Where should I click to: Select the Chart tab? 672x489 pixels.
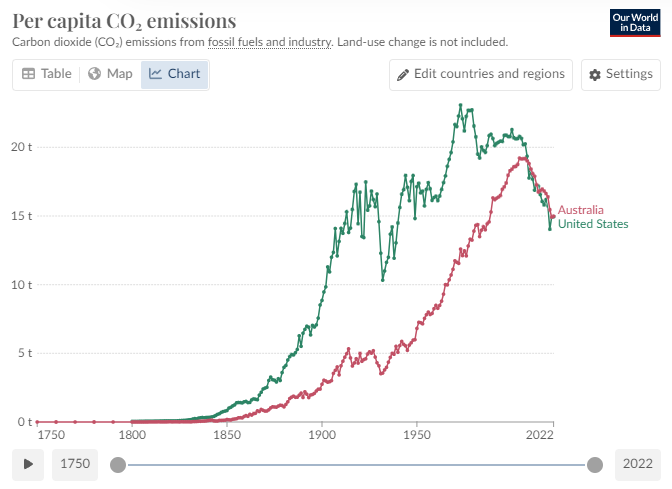pos(174,74)
